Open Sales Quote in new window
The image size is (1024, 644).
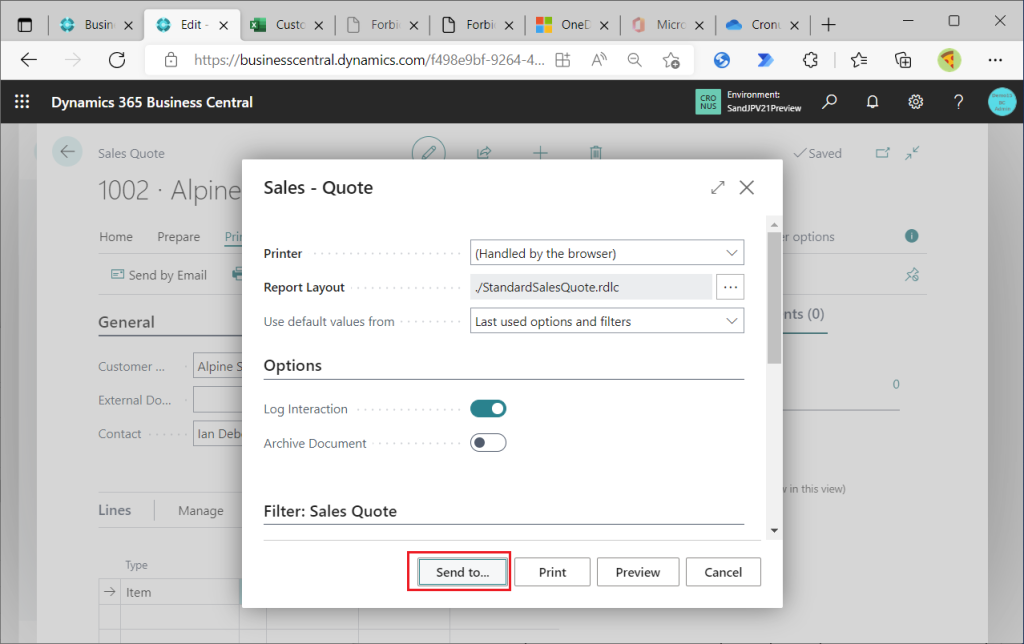click(x=882, y=153)
